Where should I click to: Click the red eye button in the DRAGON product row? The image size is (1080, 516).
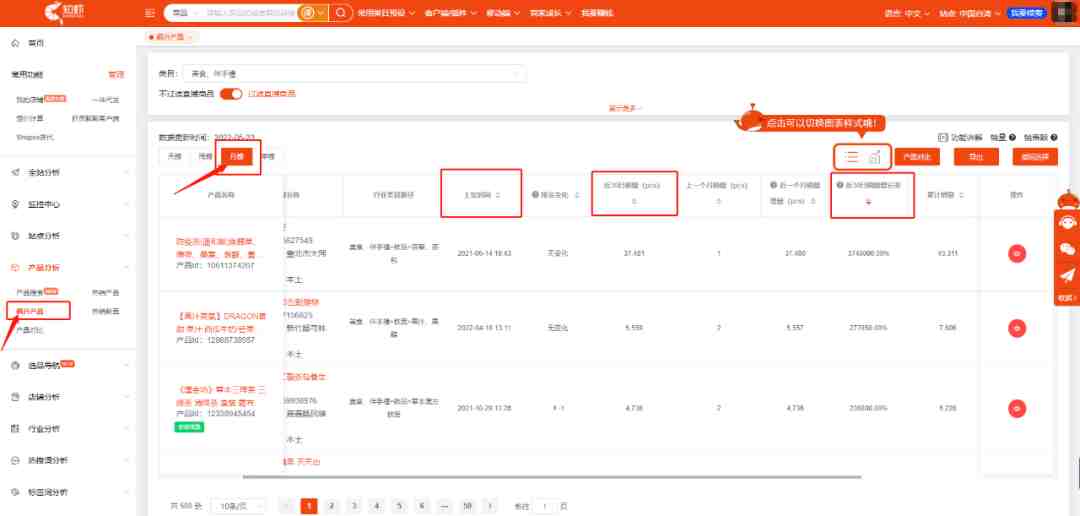coord(1017,328)
